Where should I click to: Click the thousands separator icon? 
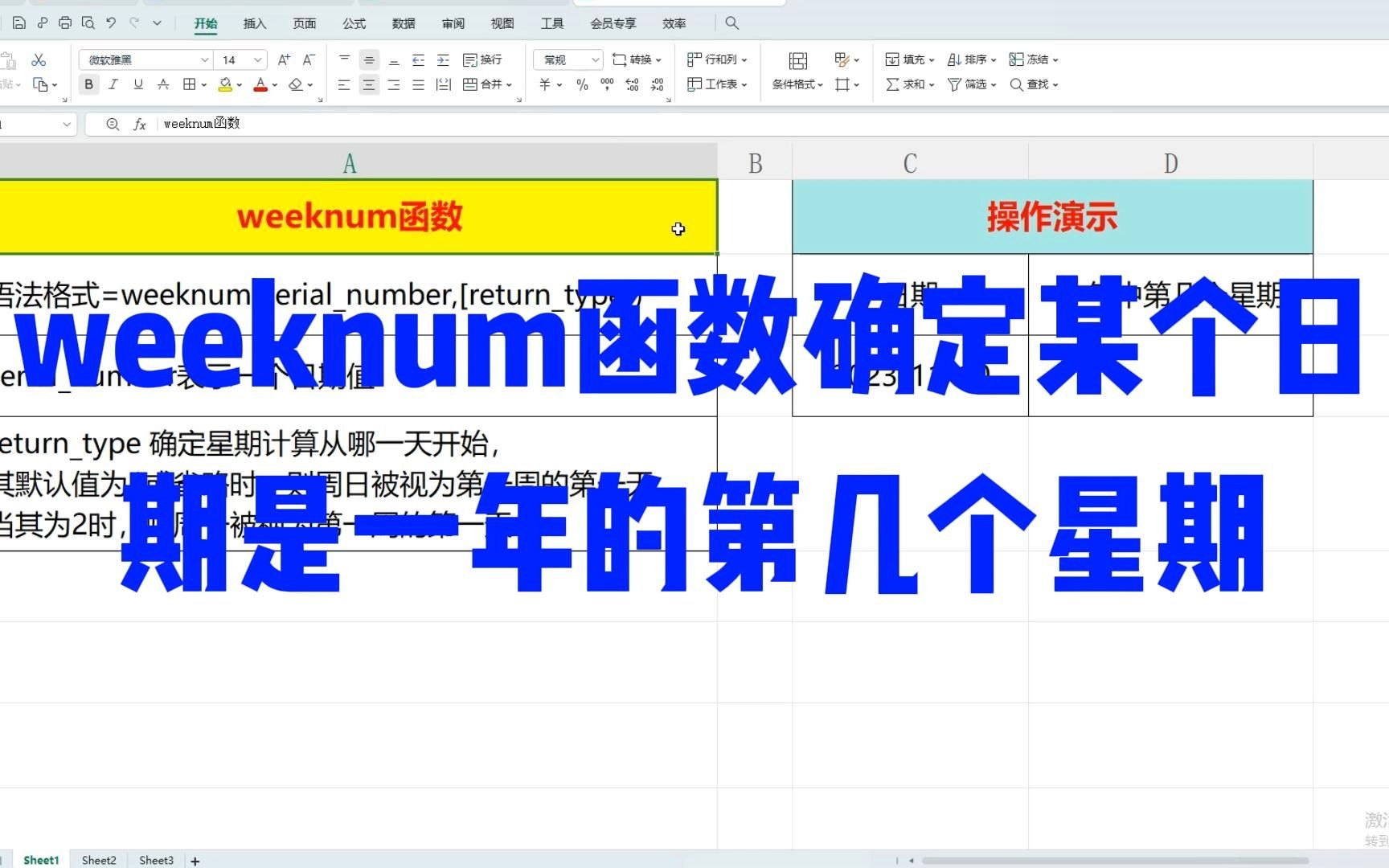[607, 84]
